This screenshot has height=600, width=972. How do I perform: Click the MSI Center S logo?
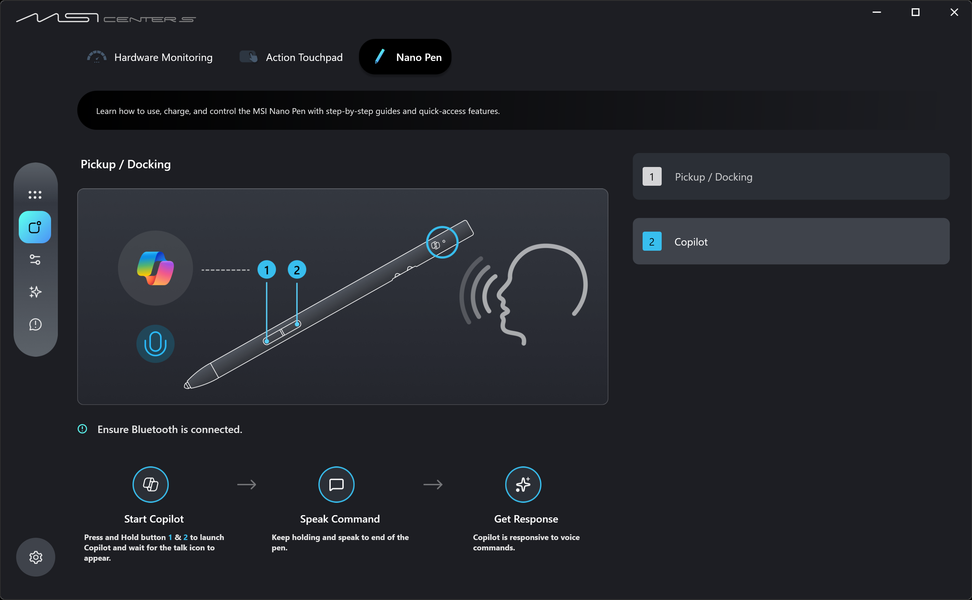(x=105, y=17)
